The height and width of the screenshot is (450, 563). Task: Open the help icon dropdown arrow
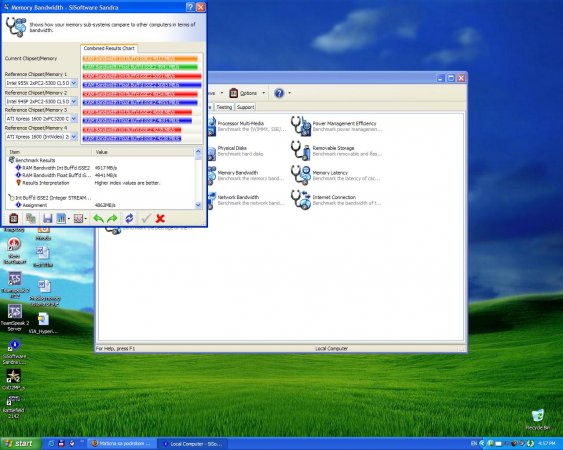[289, 93]
